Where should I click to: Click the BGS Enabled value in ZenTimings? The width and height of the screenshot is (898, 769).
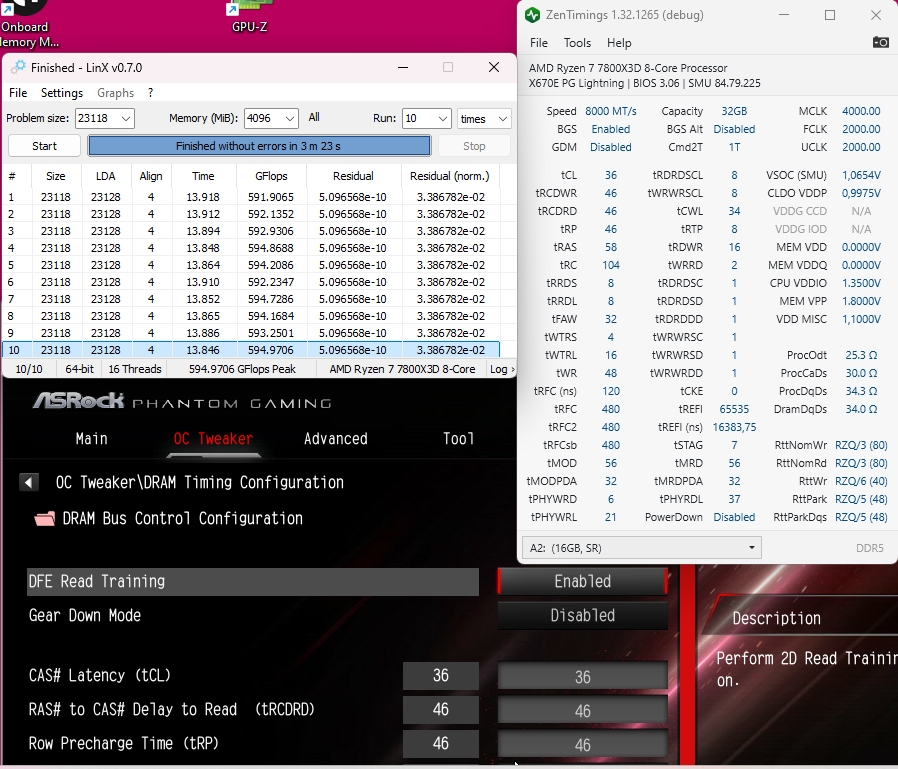click(611, 129)
